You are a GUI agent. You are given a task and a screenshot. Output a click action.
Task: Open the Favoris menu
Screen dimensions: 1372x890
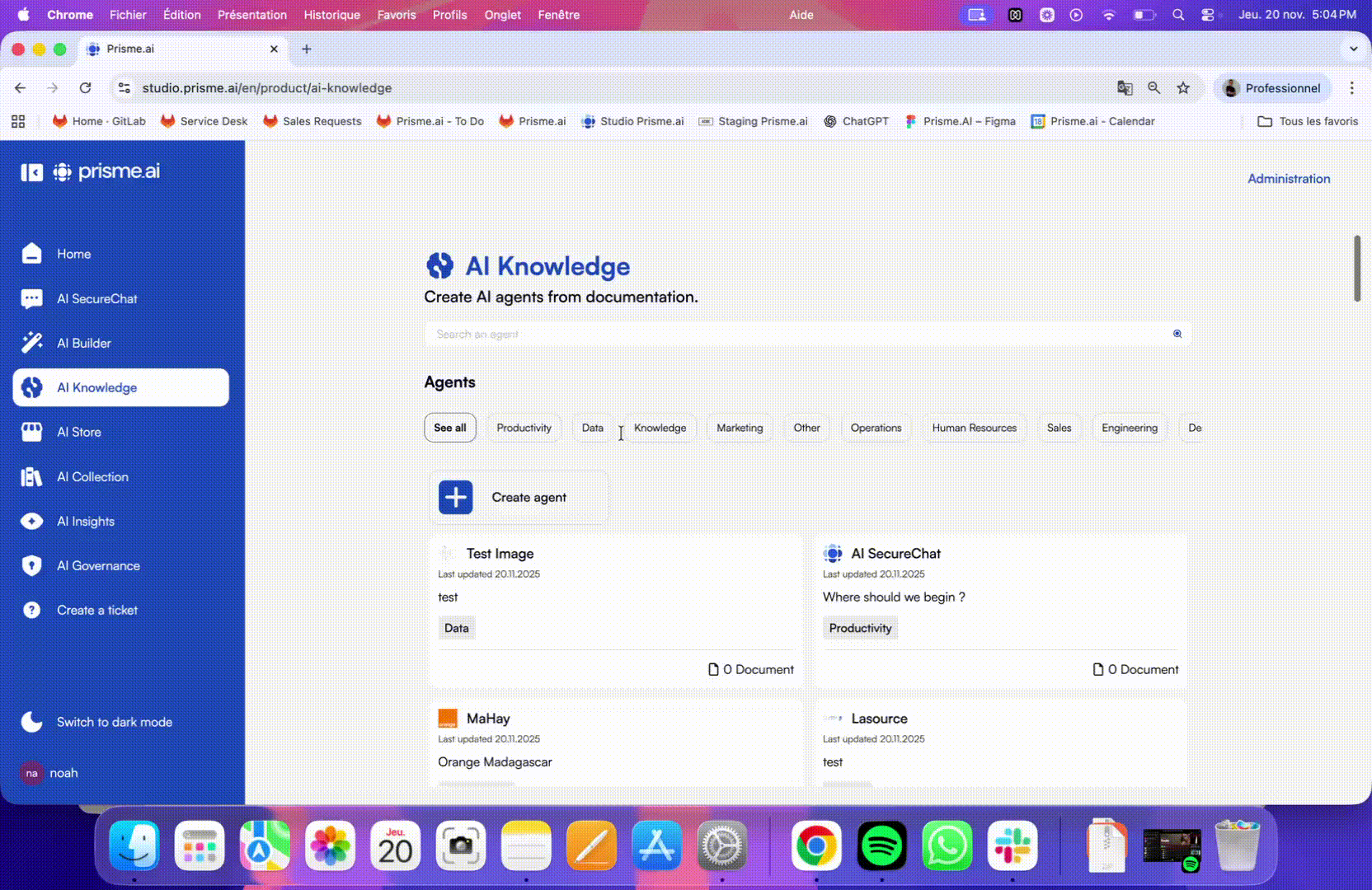[397, 15]
